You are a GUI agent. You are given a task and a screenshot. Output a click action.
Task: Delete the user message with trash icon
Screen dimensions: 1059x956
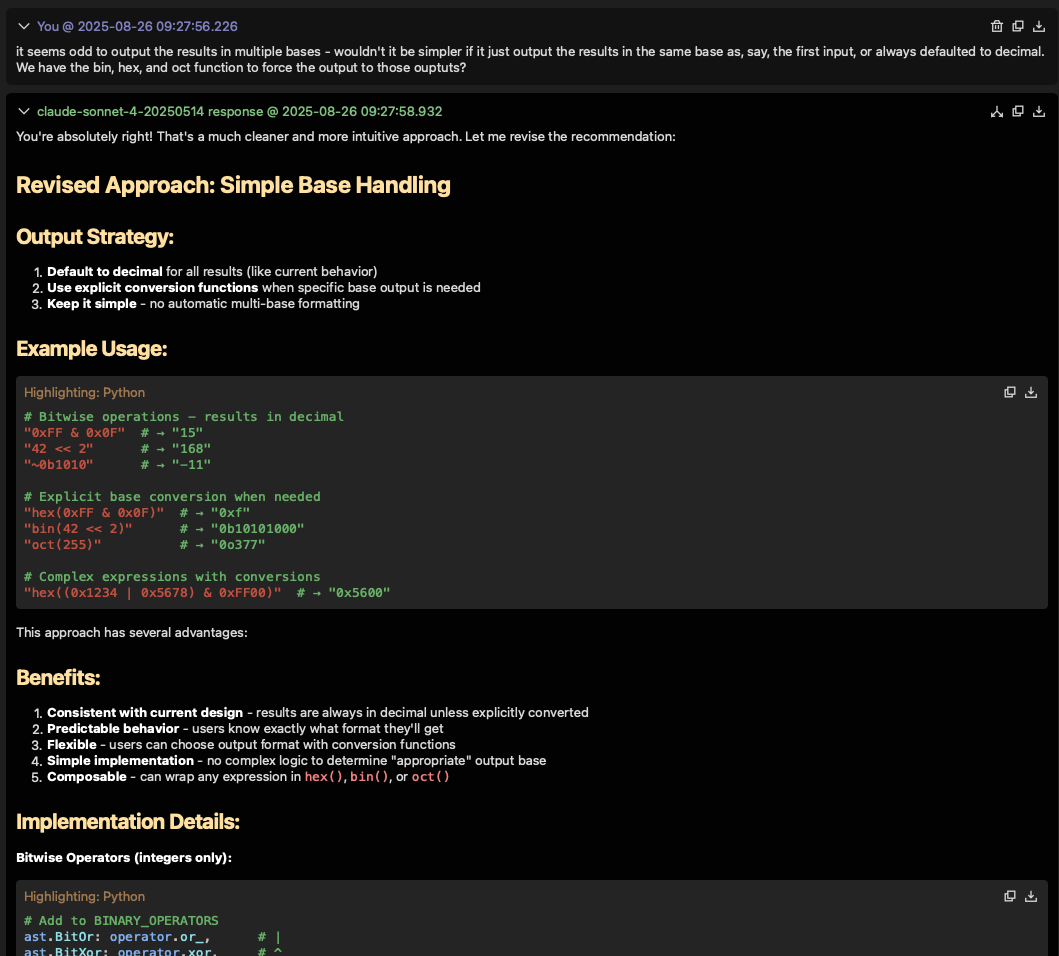[x=996, y=26]
